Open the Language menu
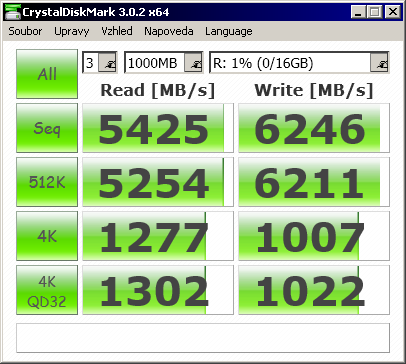This screenshot has height=364, width=406. 229,31
